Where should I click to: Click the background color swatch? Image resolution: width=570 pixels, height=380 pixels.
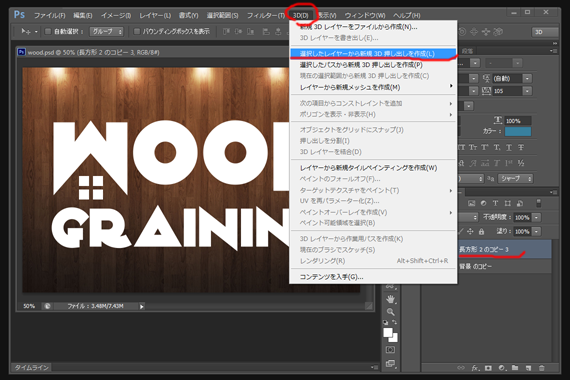(x=394, y=339)
